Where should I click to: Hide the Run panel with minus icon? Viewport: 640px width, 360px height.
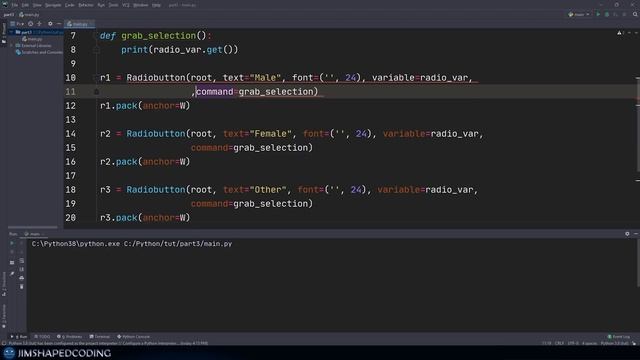click(x=636, y=234)
